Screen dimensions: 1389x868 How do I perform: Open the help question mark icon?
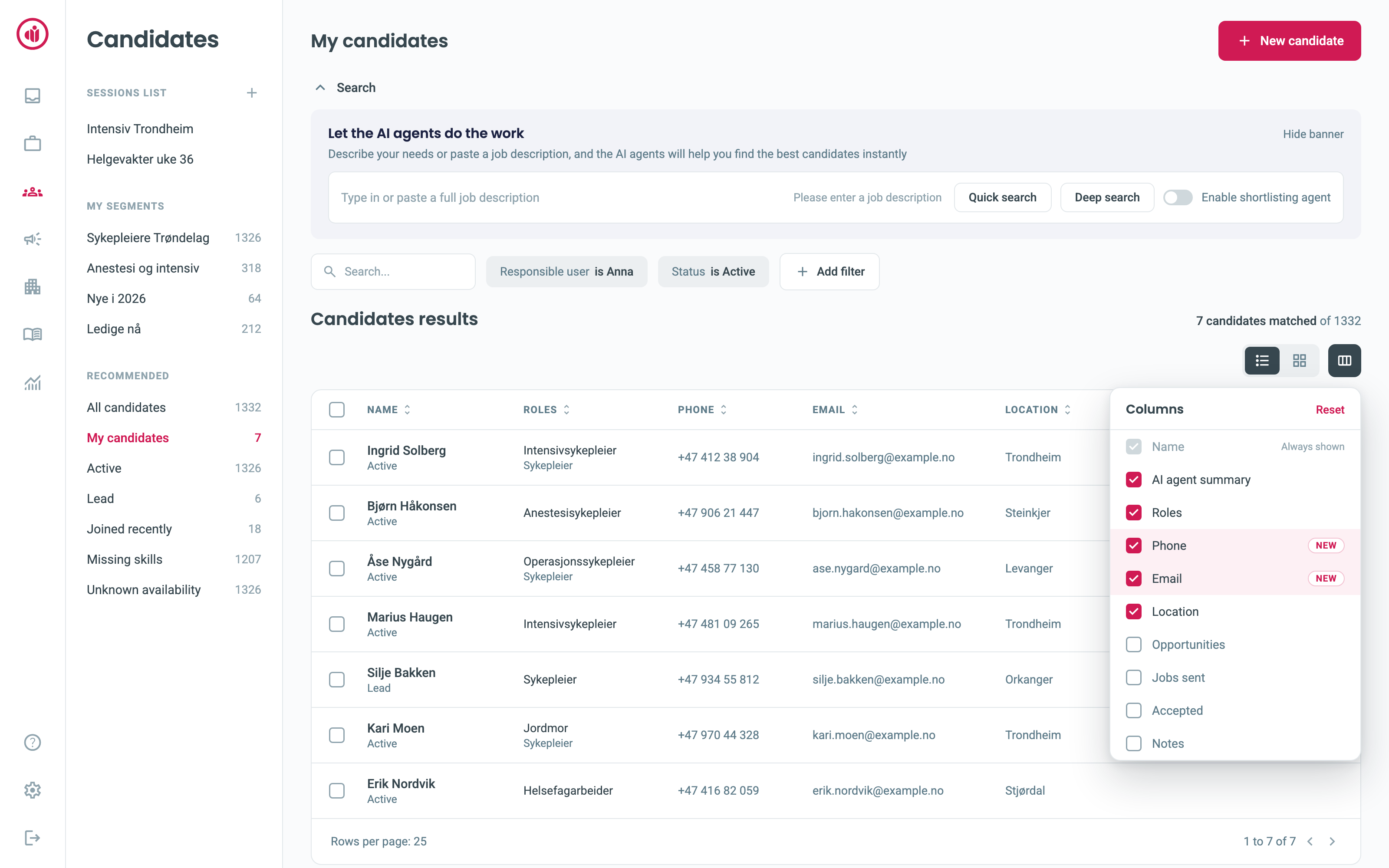33,742
